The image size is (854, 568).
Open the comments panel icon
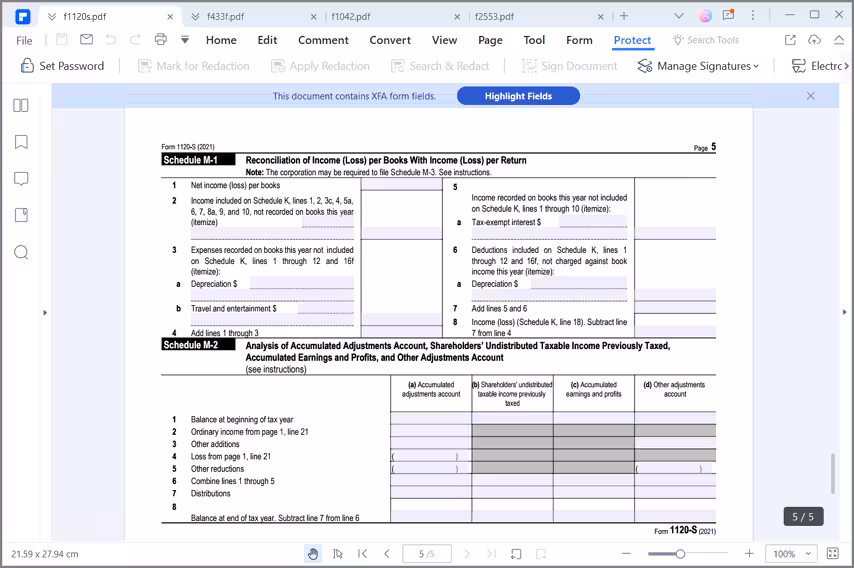pyautogui.click(x=21, y=179)
